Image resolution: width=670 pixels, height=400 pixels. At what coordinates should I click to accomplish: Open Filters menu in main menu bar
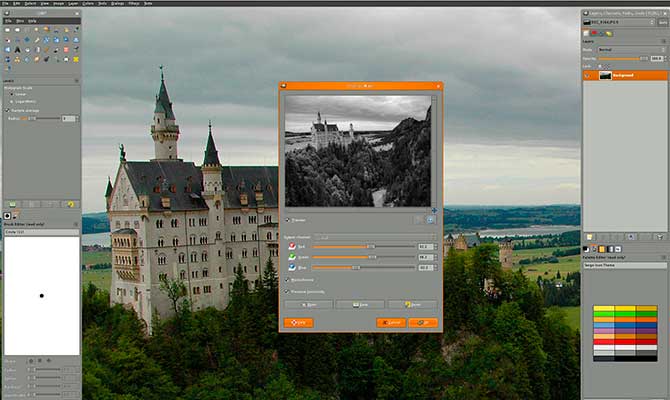(x=134, y=3)
